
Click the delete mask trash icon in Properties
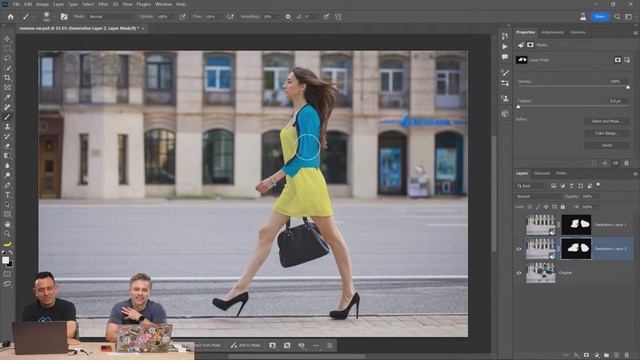[627, 163]
